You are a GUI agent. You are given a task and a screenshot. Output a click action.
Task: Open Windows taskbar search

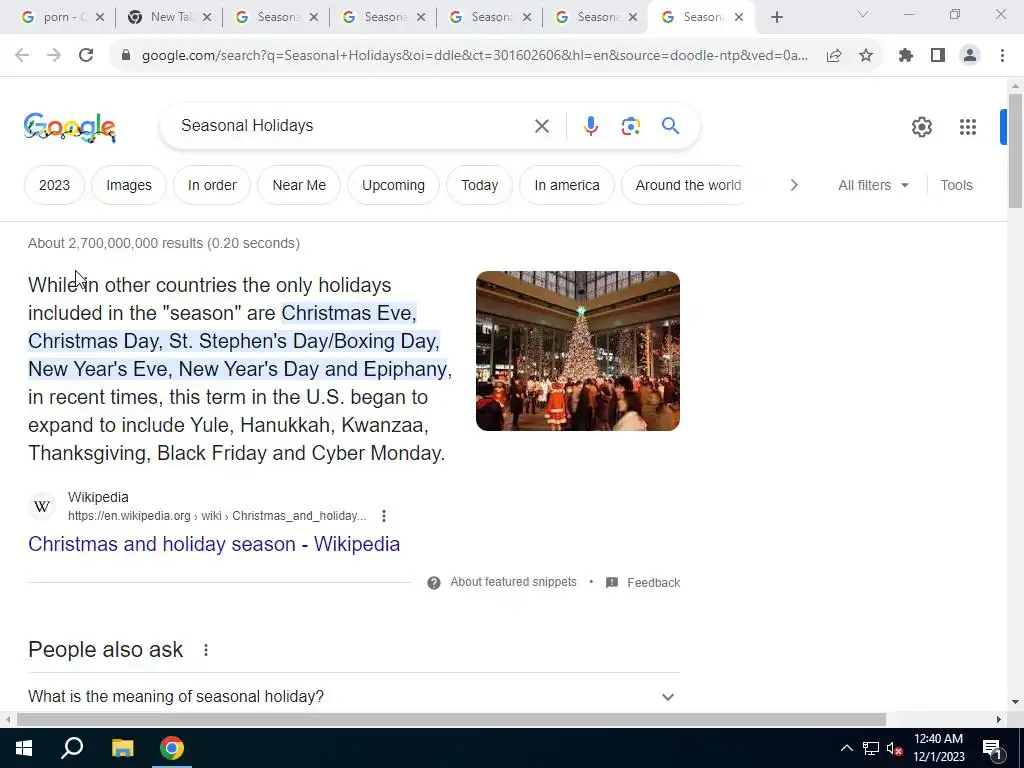coord(72,748)
